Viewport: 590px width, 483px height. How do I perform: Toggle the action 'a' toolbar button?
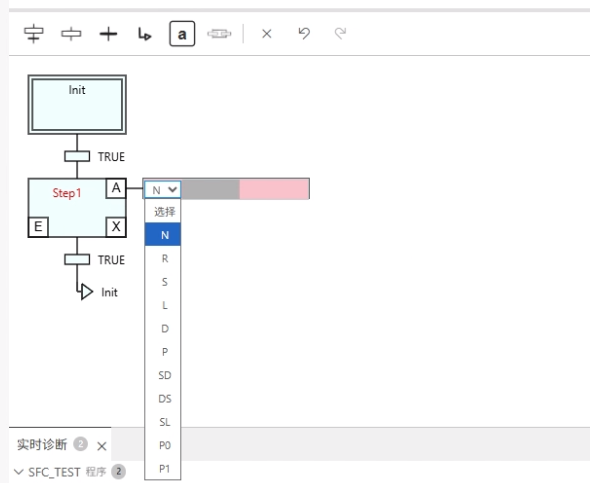pyautogui.click(x=182, y=34)
